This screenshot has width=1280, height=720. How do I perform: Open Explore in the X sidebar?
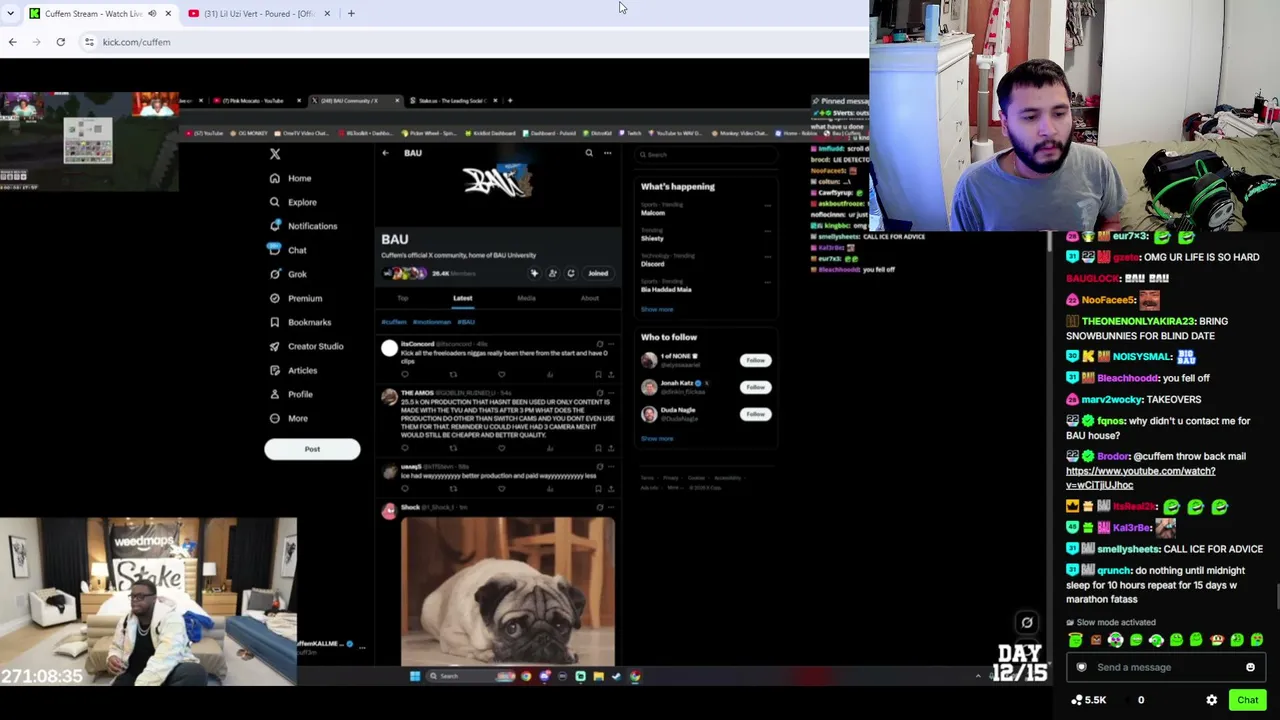point(293,202)
